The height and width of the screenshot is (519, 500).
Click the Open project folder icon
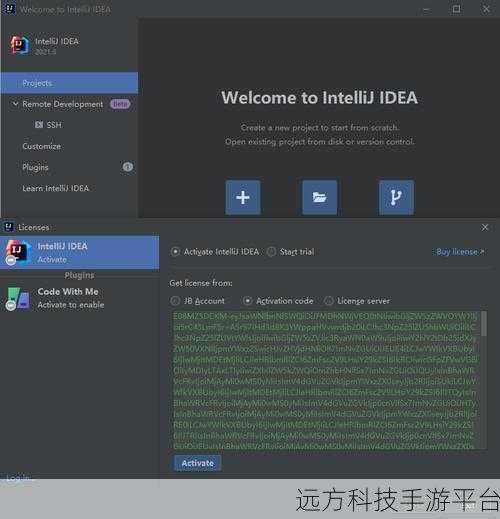[319, 197]
